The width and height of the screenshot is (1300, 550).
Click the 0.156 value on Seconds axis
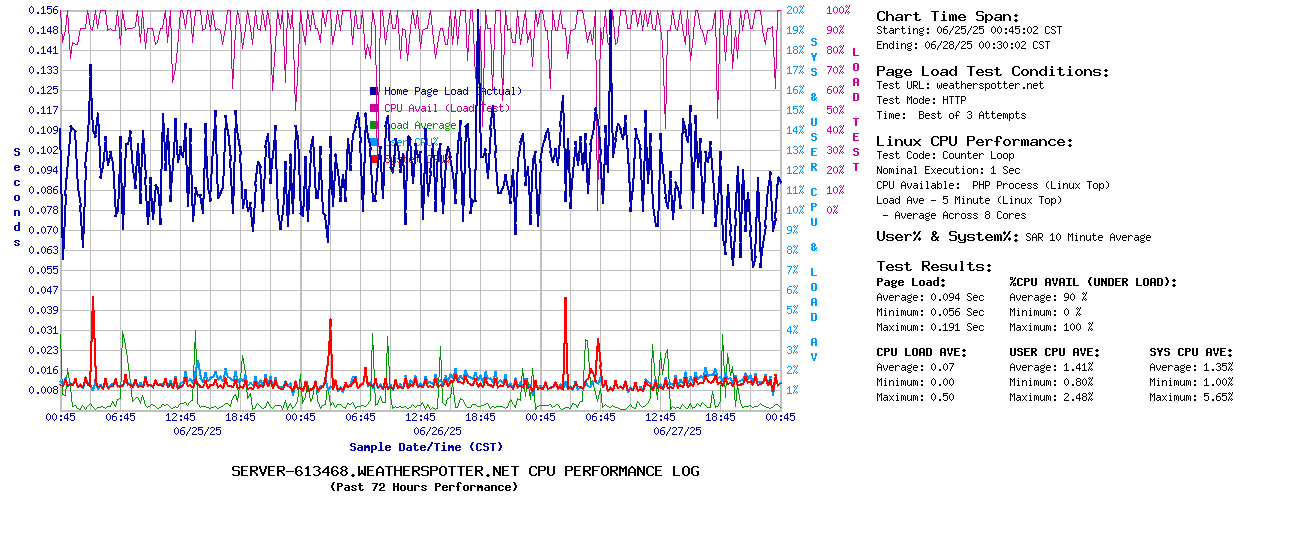(43, 10)
